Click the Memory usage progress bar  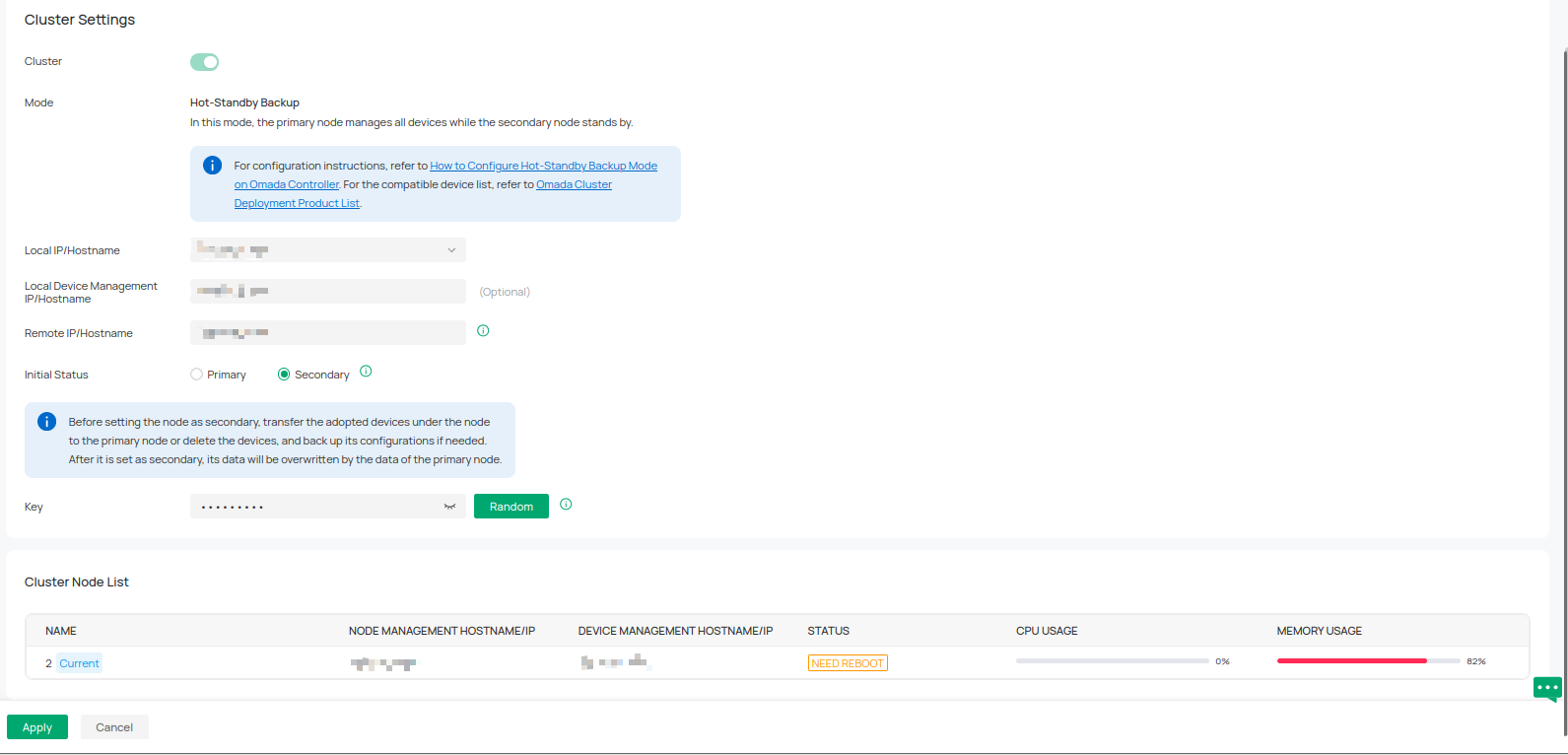1368,661
